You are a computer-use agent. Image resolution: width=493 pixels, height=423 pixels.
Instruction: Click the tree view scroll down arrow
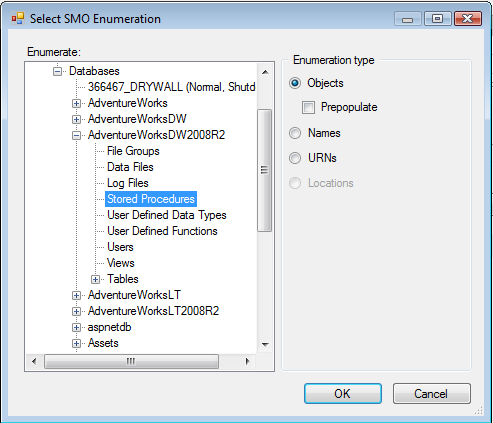pos(265,344)
